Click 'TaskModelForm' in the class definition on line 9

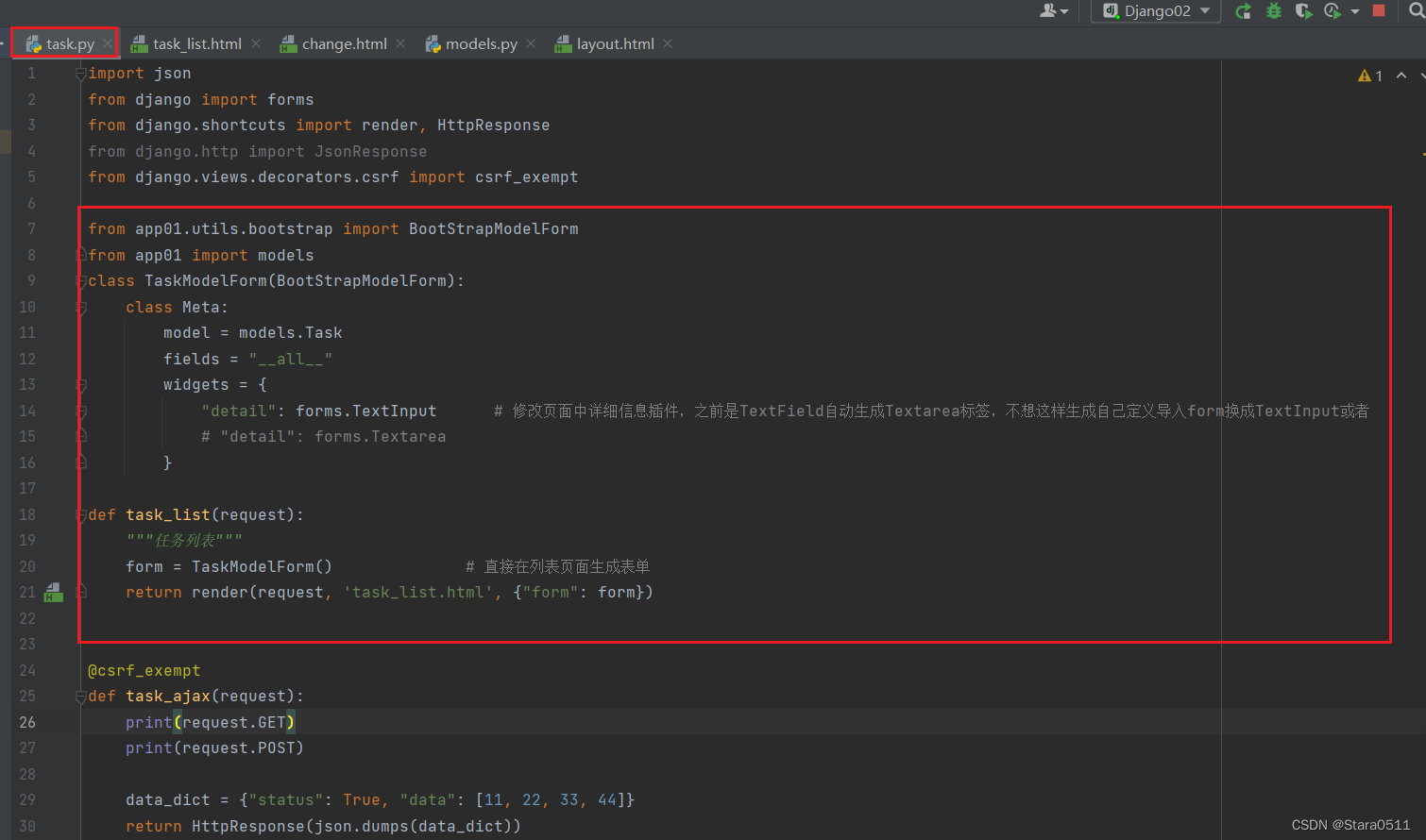coord(206,281)
